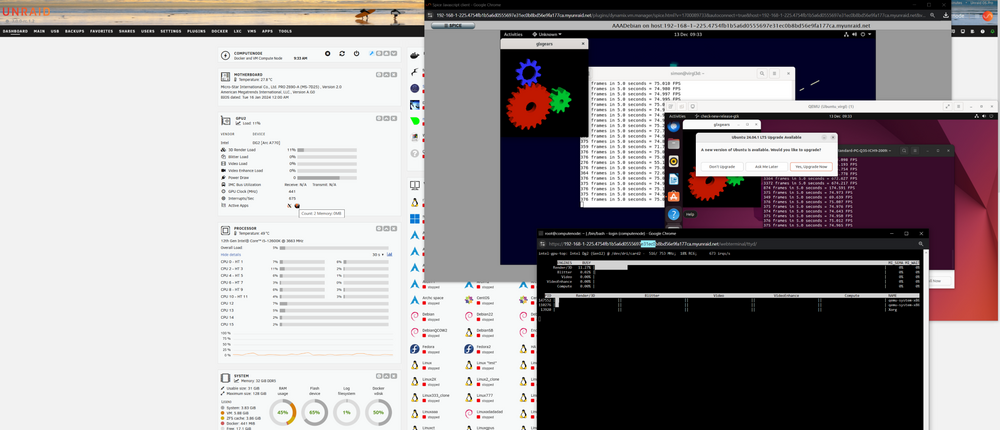Click the zoom icon in webterminal address bar
The image size is (1000, 430).
(x=921, y=244)
